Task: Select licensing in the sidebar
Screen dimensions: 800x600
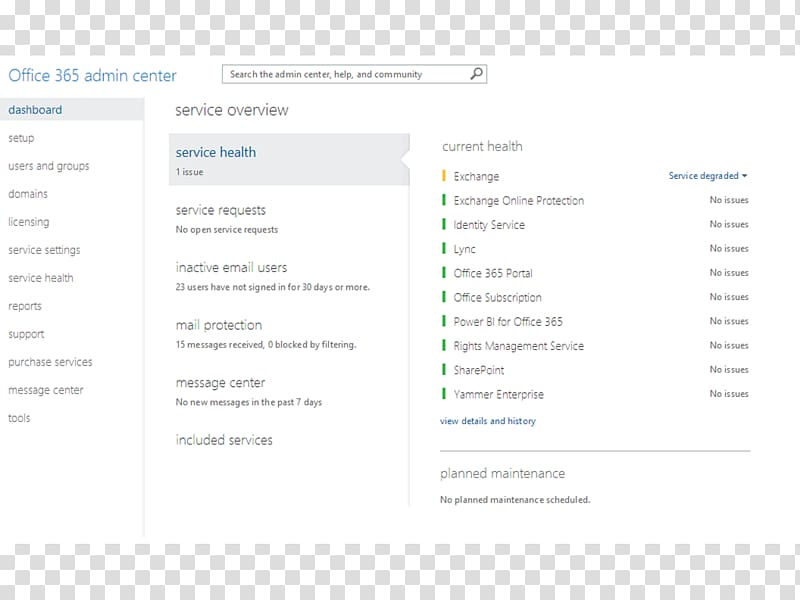Action: pyautogui.click(x=29, y=222)
